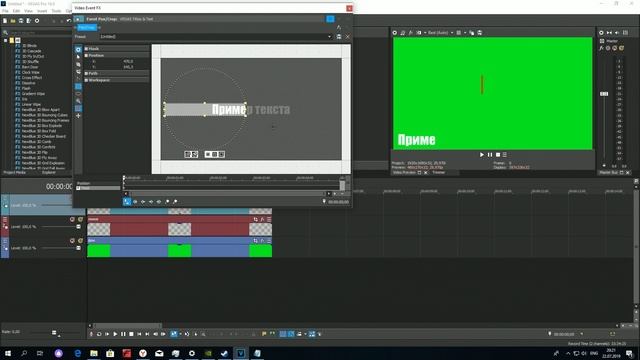Open the Insert menu
The image size is (640, 360).
coord(42,11)
